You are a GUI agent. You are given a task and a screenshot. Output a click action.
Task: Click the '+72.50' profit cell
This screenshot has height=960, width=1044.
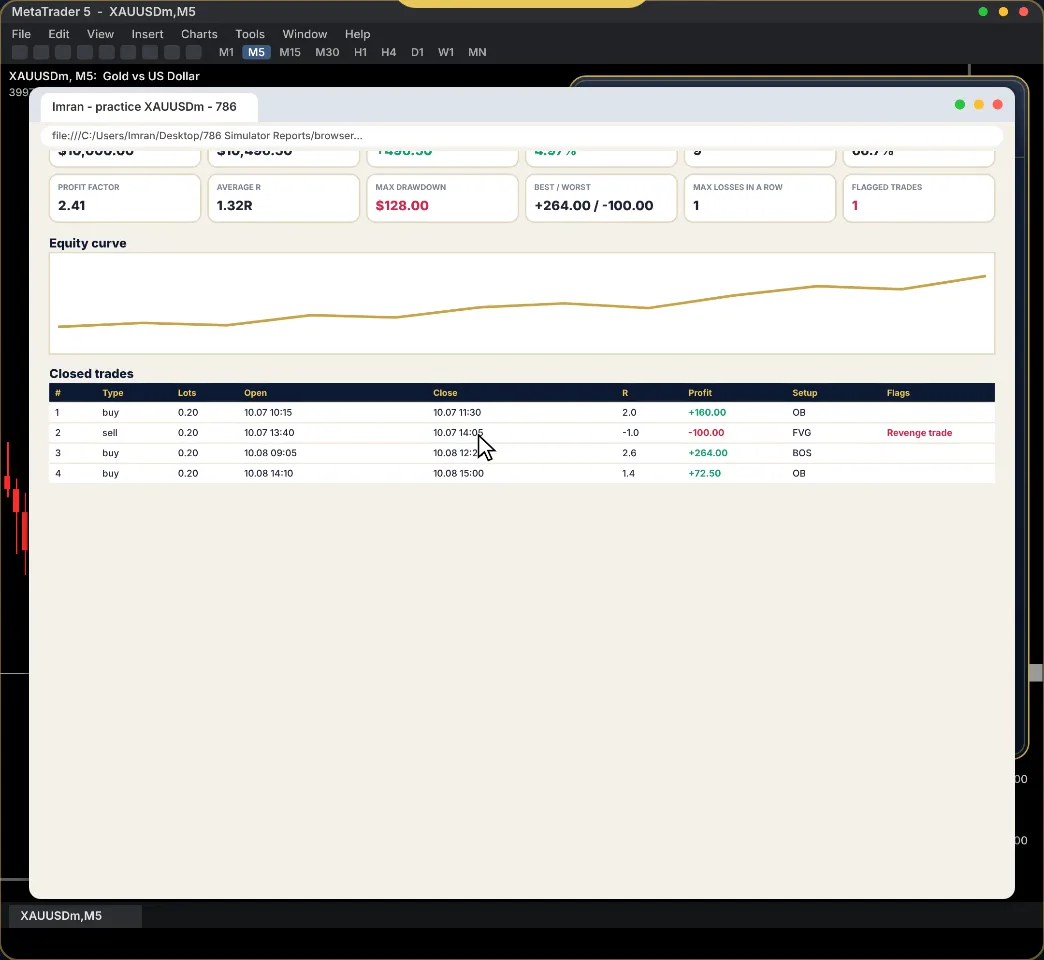pos(704,473)
